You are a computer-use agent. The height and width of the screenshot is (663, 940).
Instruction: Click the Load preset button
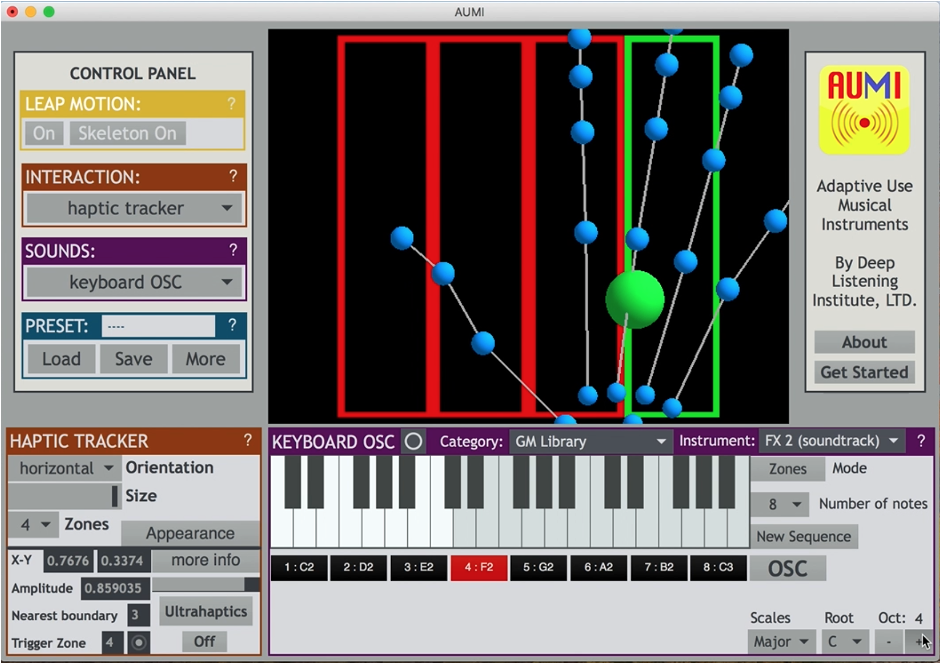61,359
